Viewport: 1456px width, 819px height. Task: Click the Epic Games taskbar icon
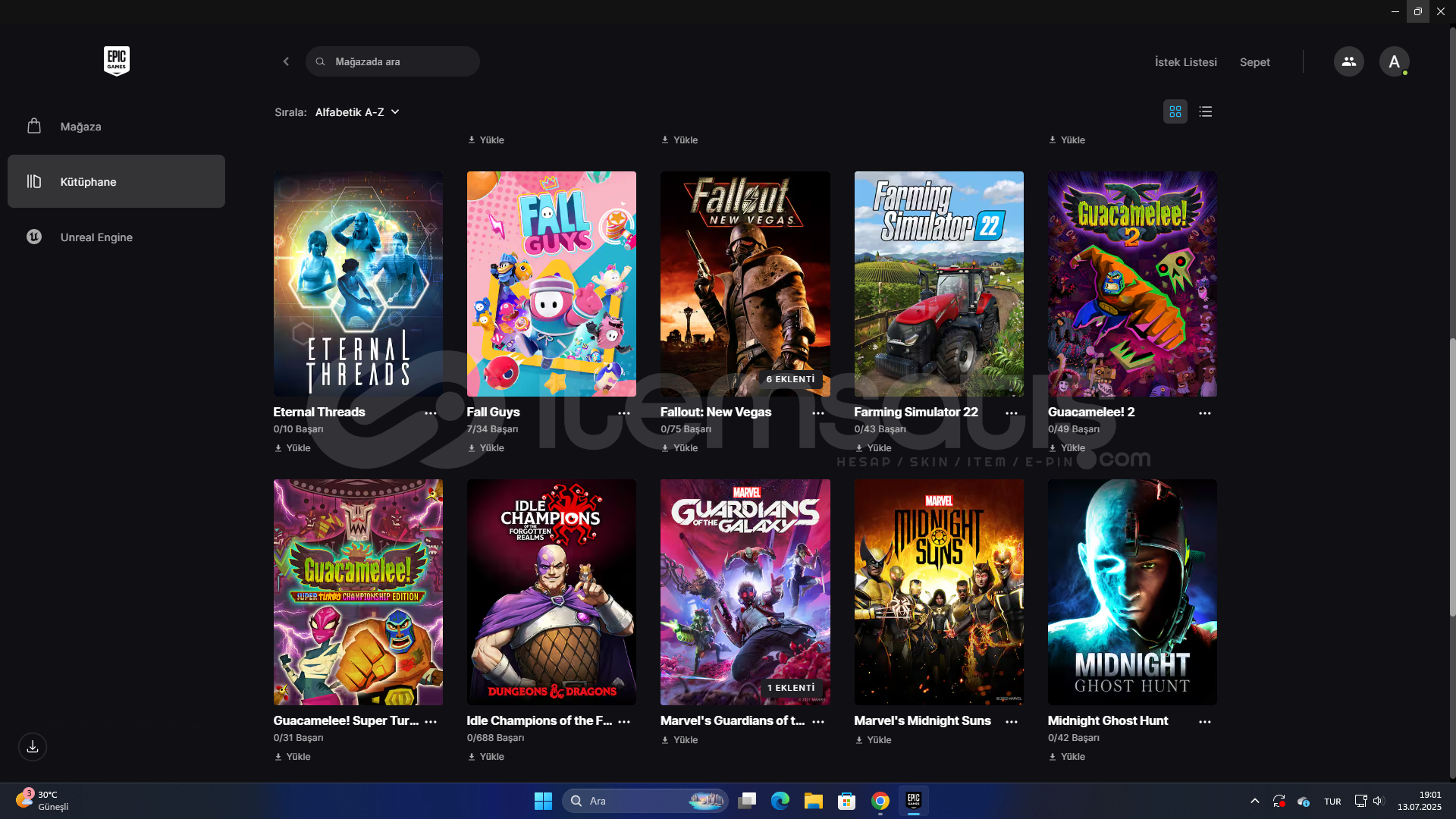tap(914, 801)
